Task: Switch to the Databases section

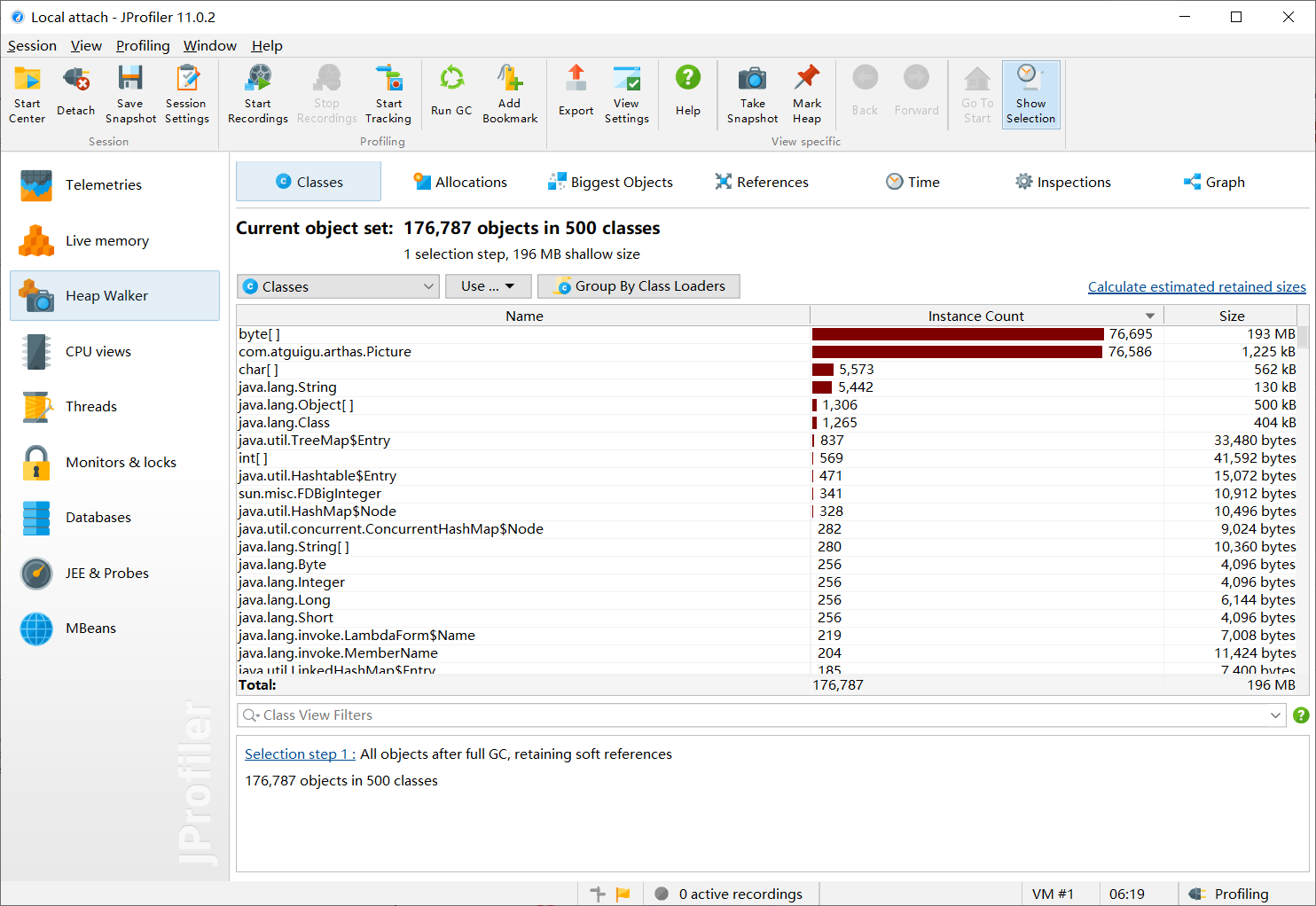Action: click(114, 518)
